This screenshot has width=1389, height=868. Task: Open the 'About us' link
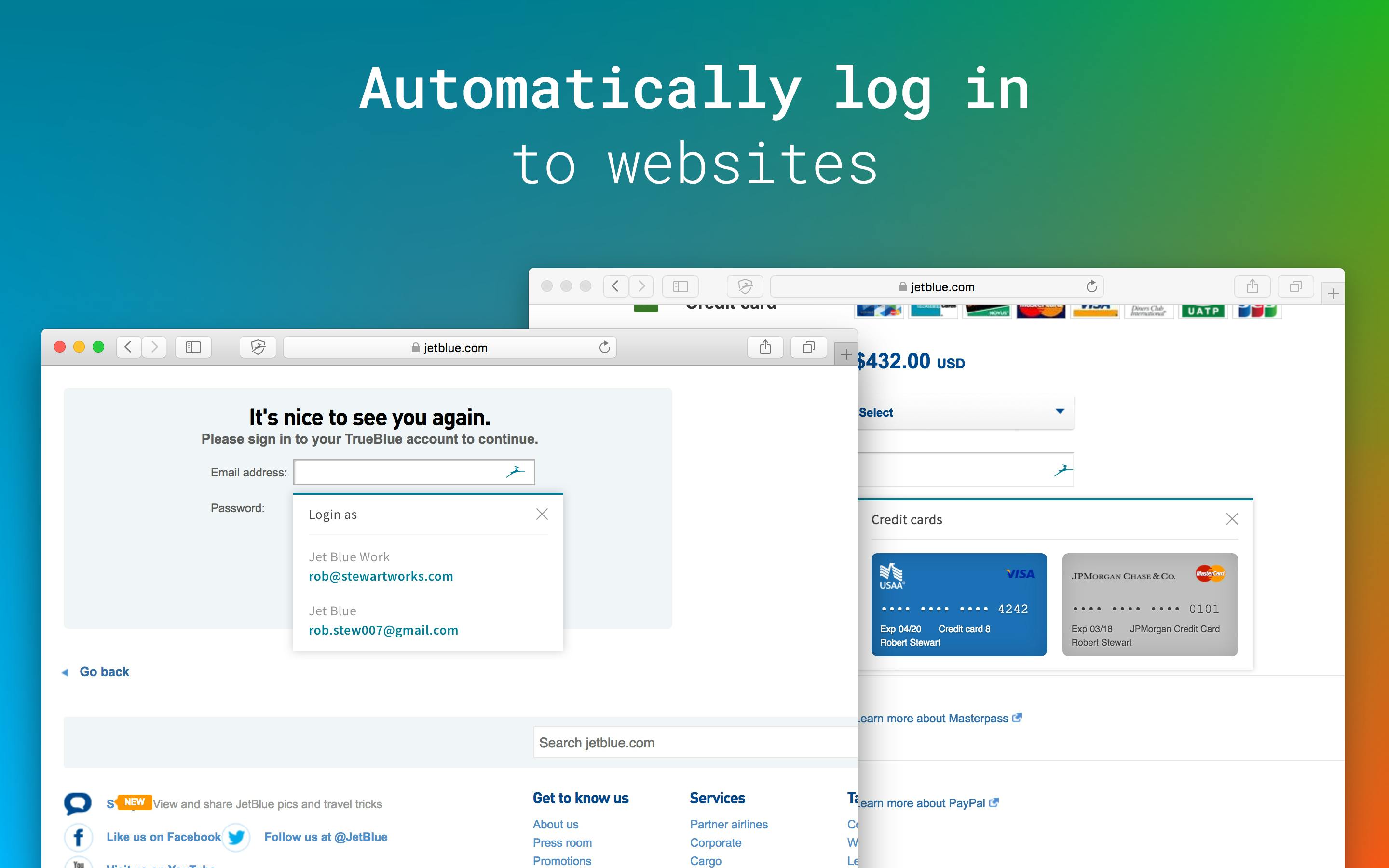coord(556,825)
